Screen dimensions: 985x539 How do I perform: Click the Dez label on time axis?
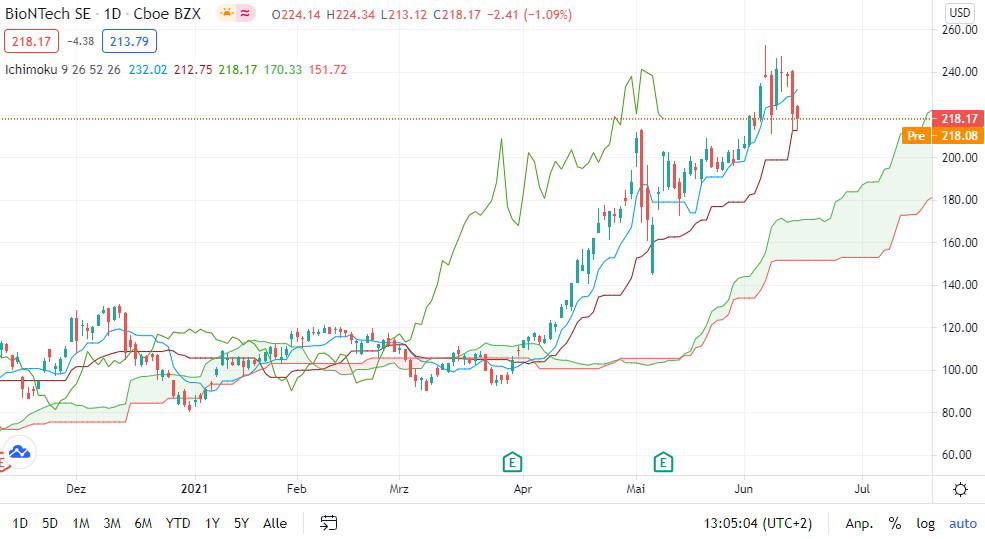point(76,489)
